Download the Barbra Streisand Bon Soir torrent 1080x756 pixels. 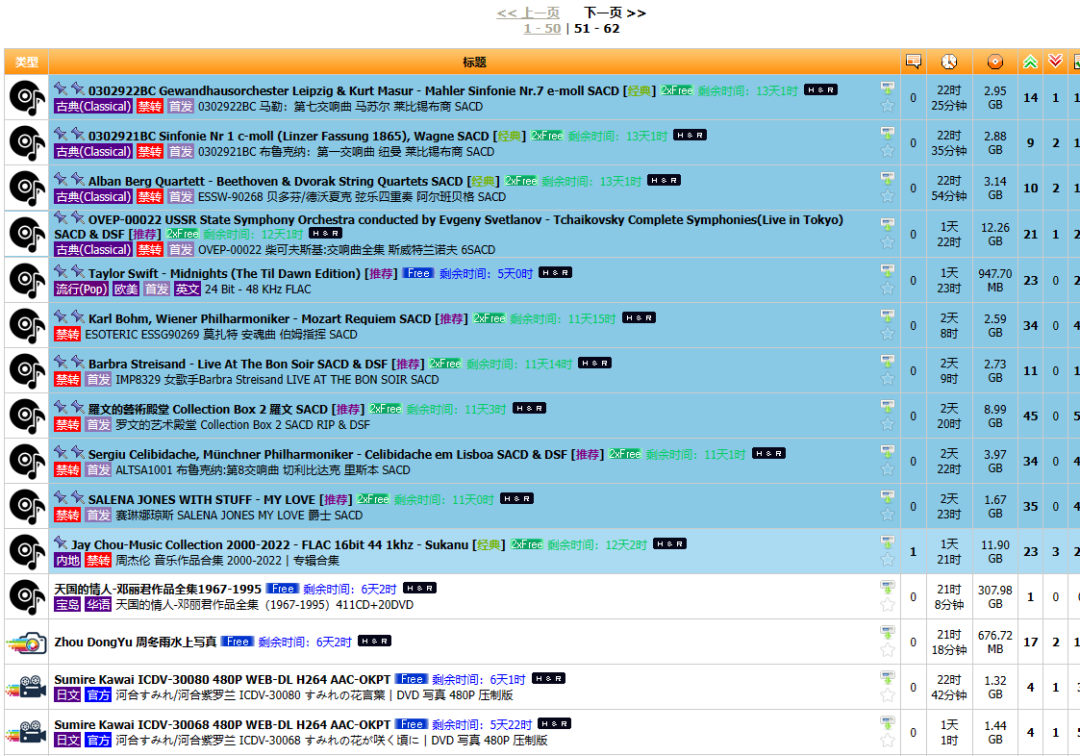pyautogui.click(x=887, y=362)
